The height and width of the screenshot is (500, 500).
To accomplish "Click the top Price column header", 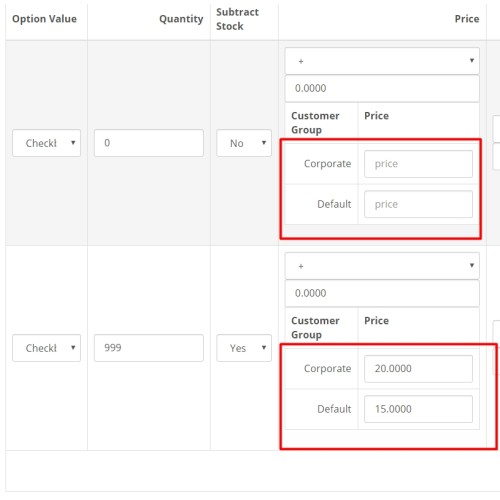I will point(467,19).
